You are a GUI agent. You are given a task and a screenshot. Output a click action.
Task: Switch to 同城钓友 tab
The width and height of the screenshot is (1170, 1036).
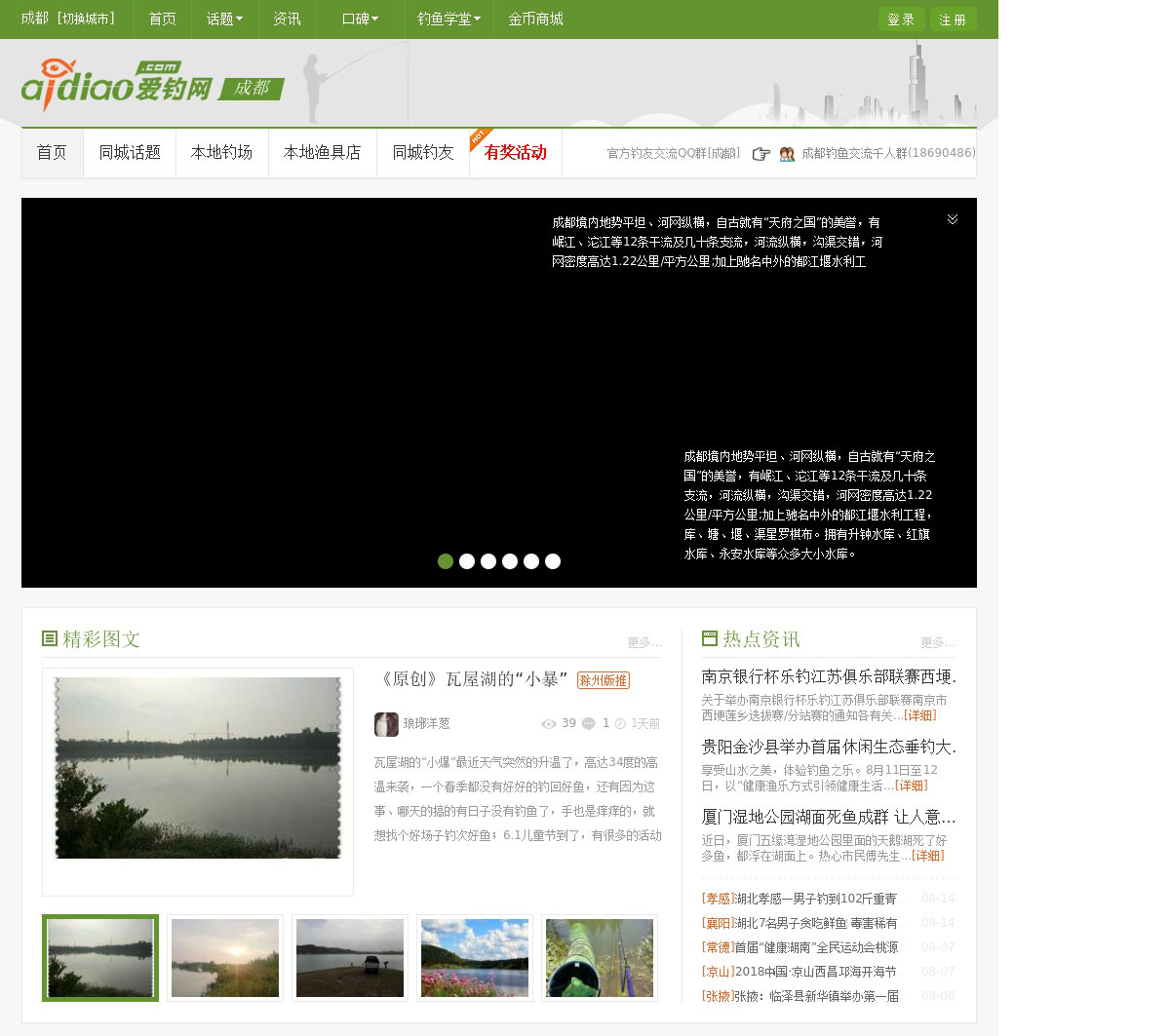423,152
